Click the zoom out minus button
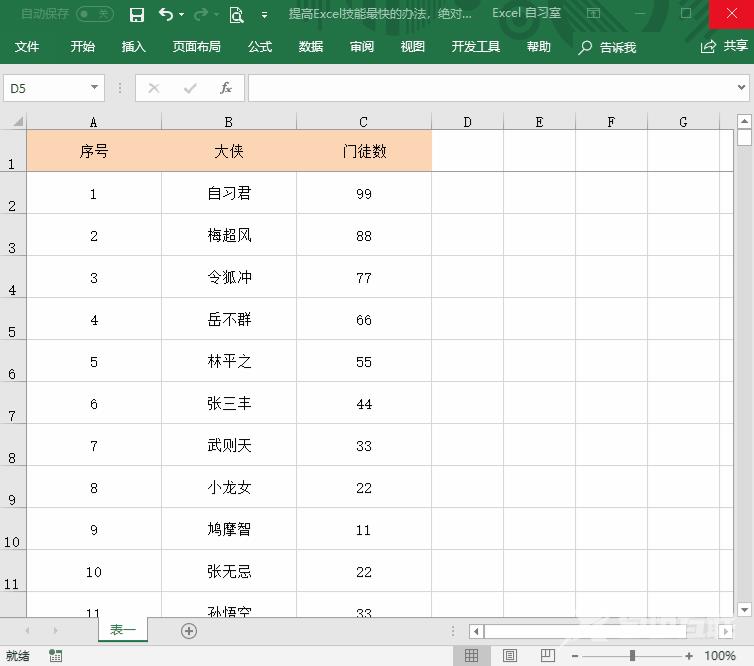The height and width of the screenshot is (666, 754). click(x=575, y=656)
